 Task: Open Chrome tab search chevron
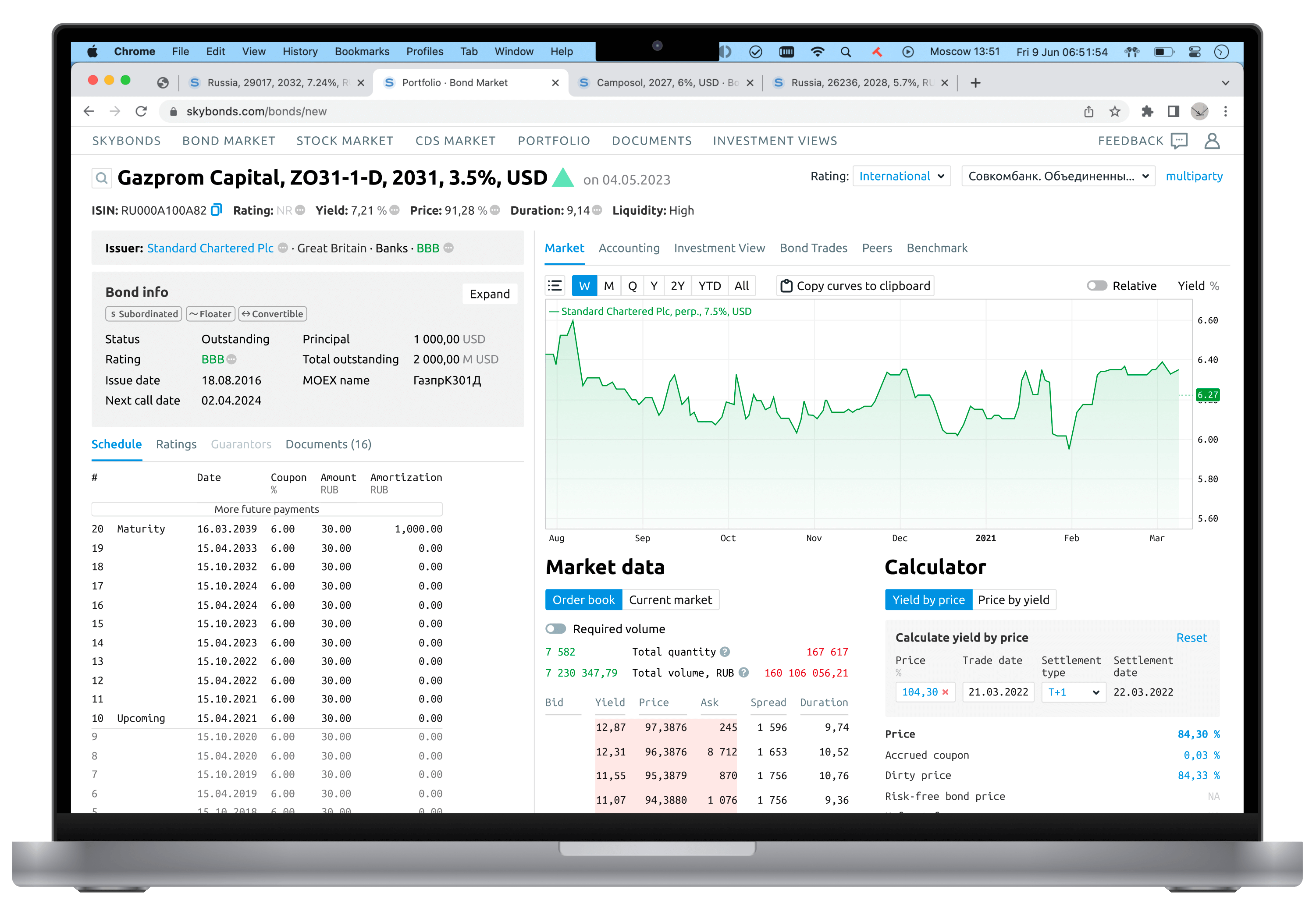tap(1225, 83)
